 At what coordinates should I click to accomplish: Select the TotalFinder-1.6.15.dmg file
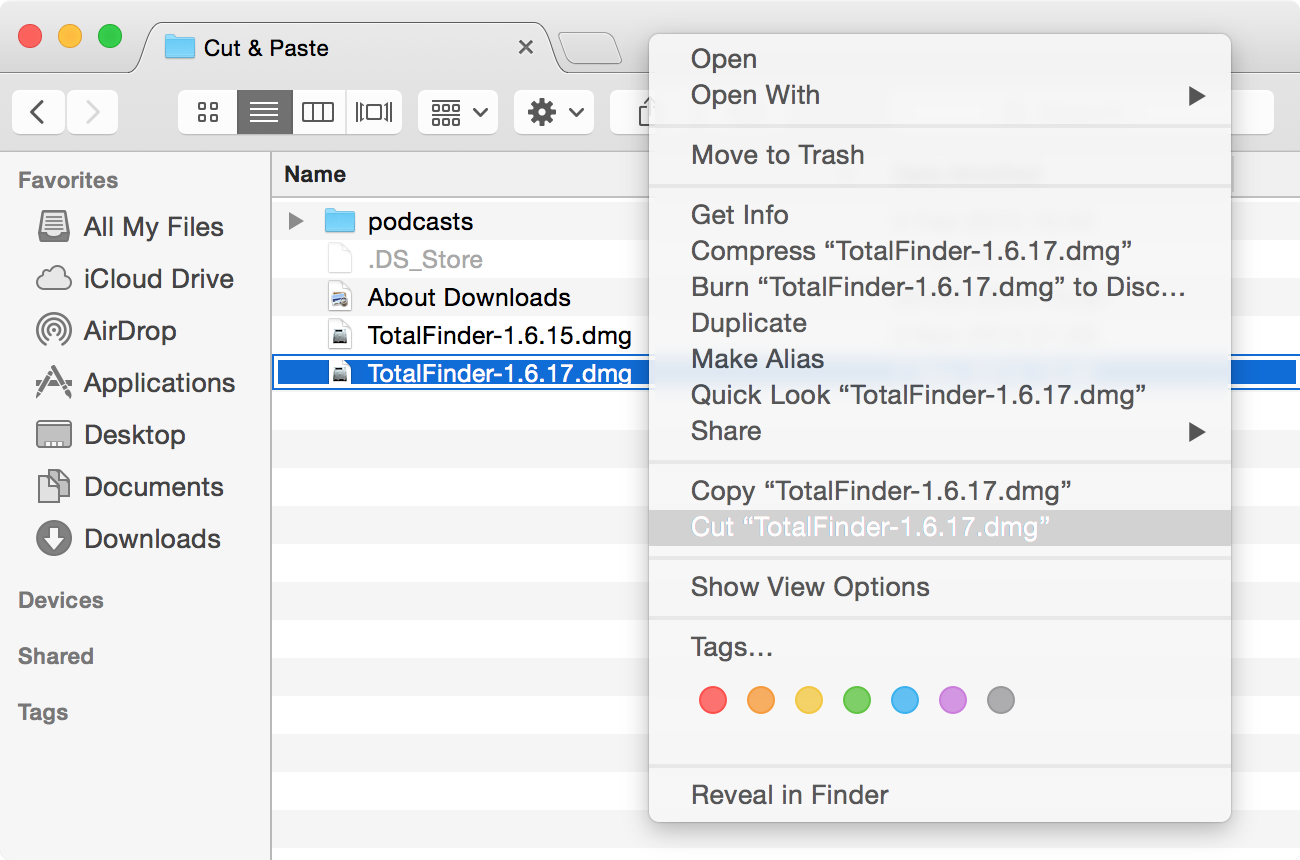pyautogui.click(x=502, y=336)
